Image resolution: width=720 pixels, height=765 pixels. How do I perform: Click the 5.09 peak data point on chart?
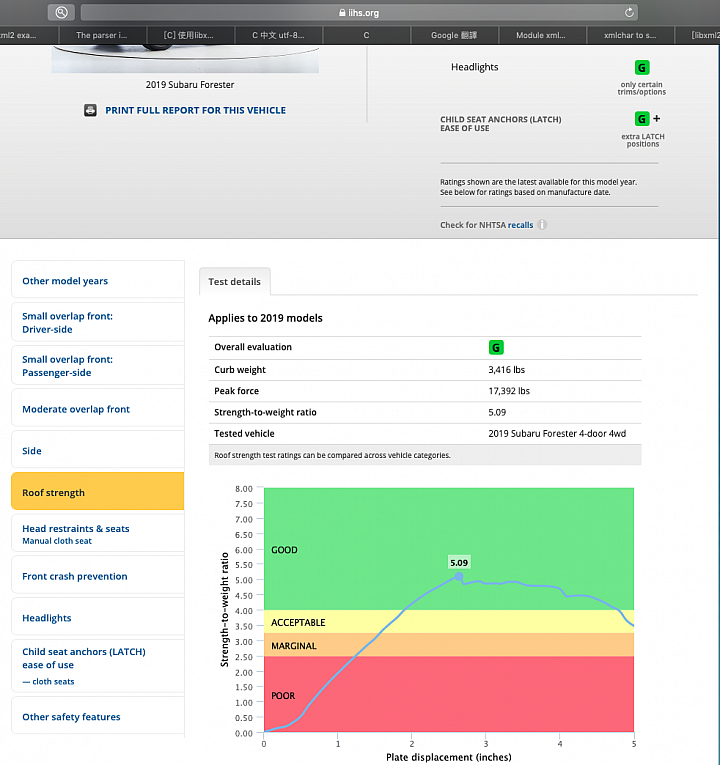(459, 577)
